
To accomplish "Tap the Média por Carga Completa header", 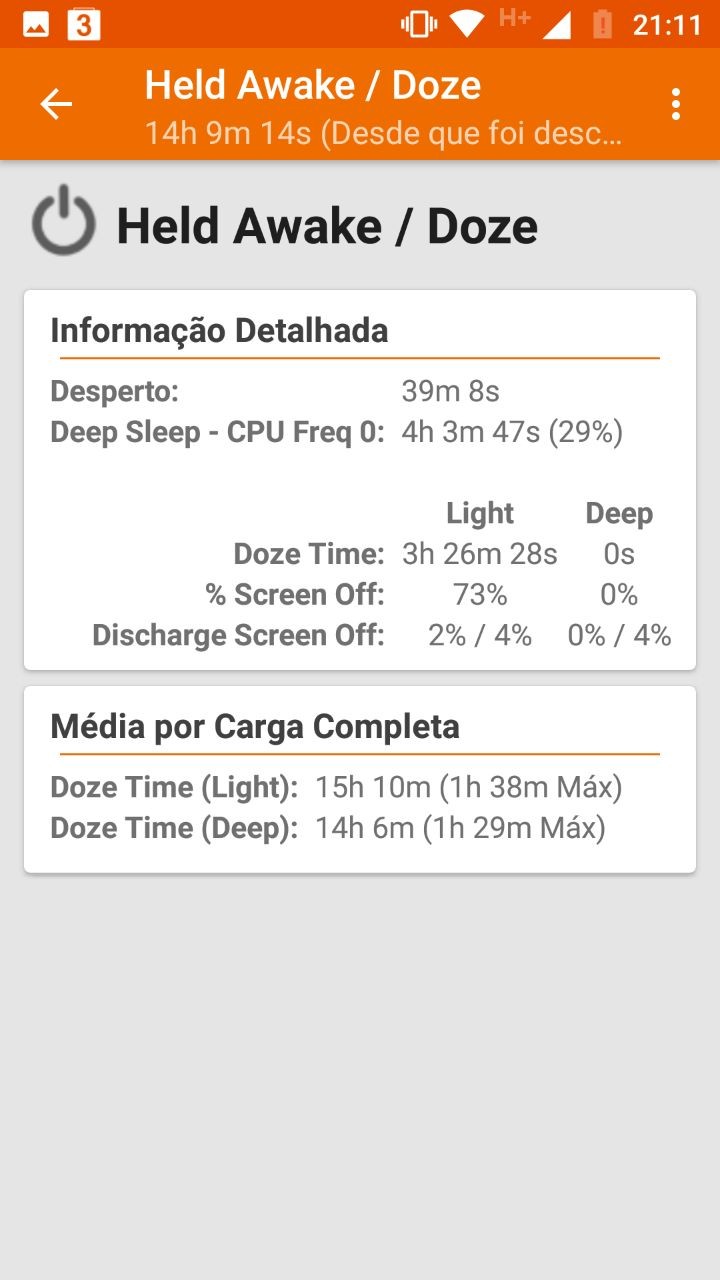I will (x=255, y=726).
